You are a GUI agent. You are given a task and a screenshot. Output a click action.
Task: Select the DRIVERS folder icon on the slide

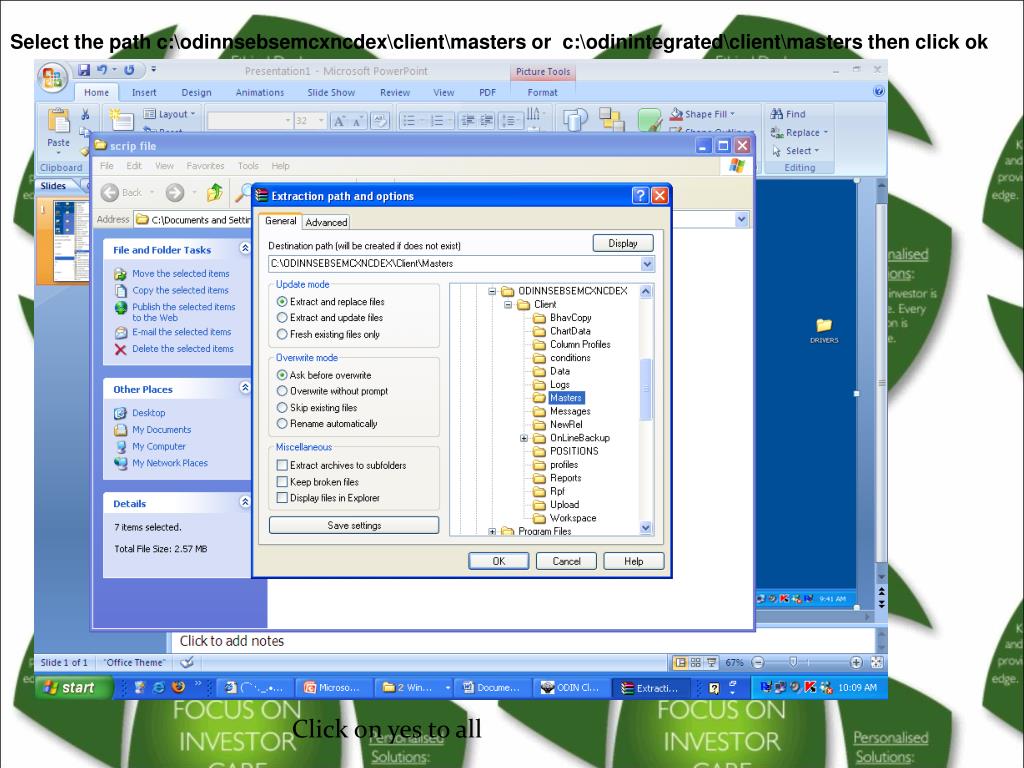point(824,325)
